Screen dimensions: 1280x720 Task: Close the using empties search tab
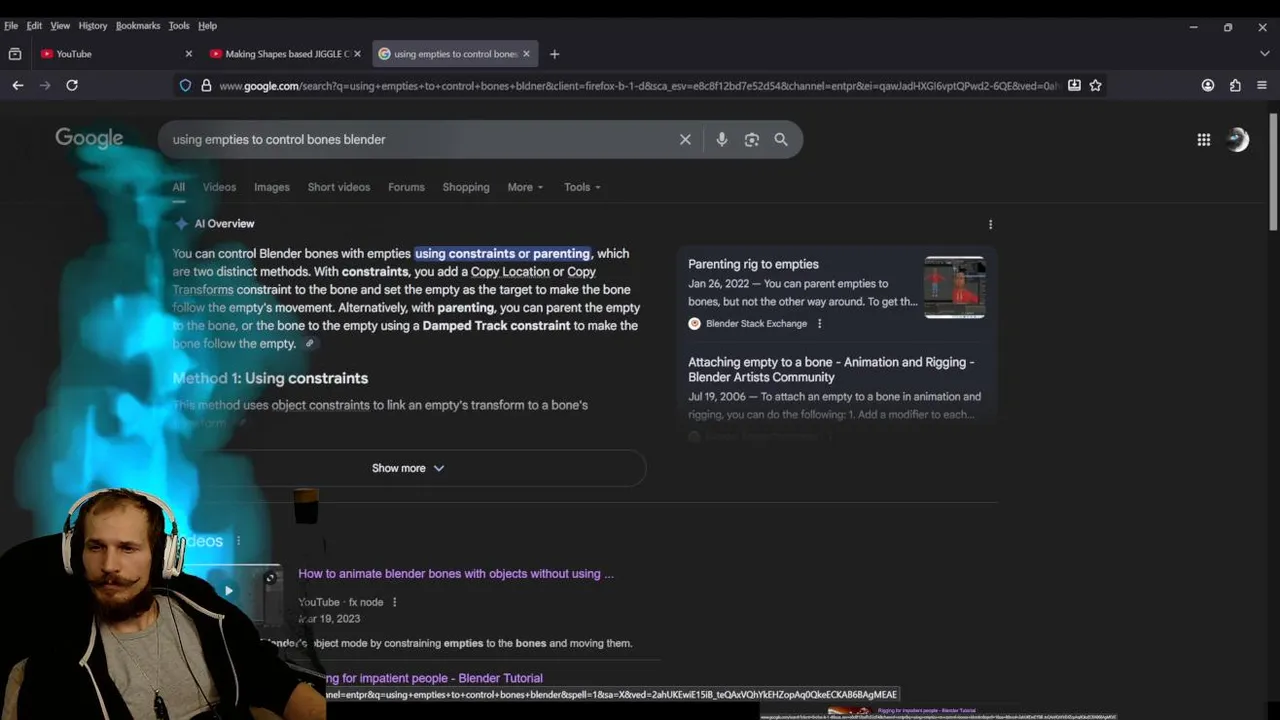[526, 54]
